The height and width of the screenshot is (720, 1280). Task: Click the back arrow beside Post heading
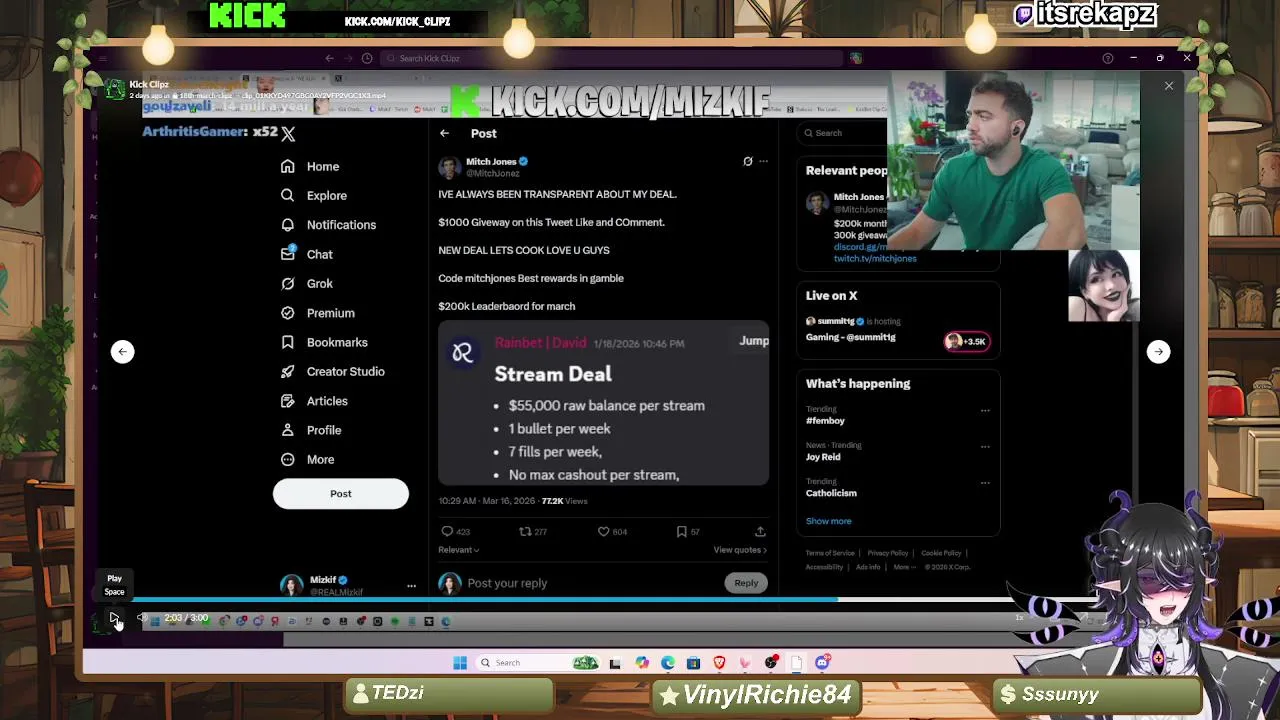tap(445, 133)
